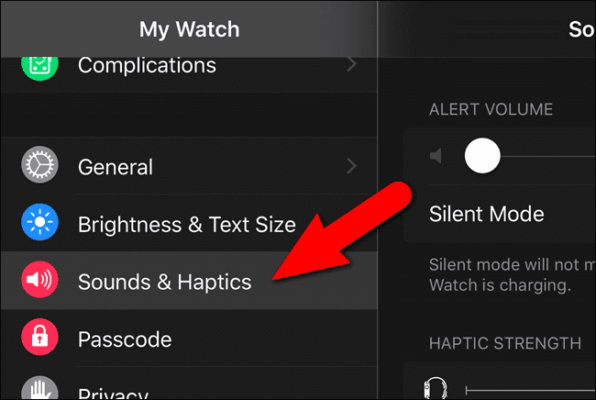Open Brightness & Text Size settings
Screen dimensions: 596x400
[189, 223]
